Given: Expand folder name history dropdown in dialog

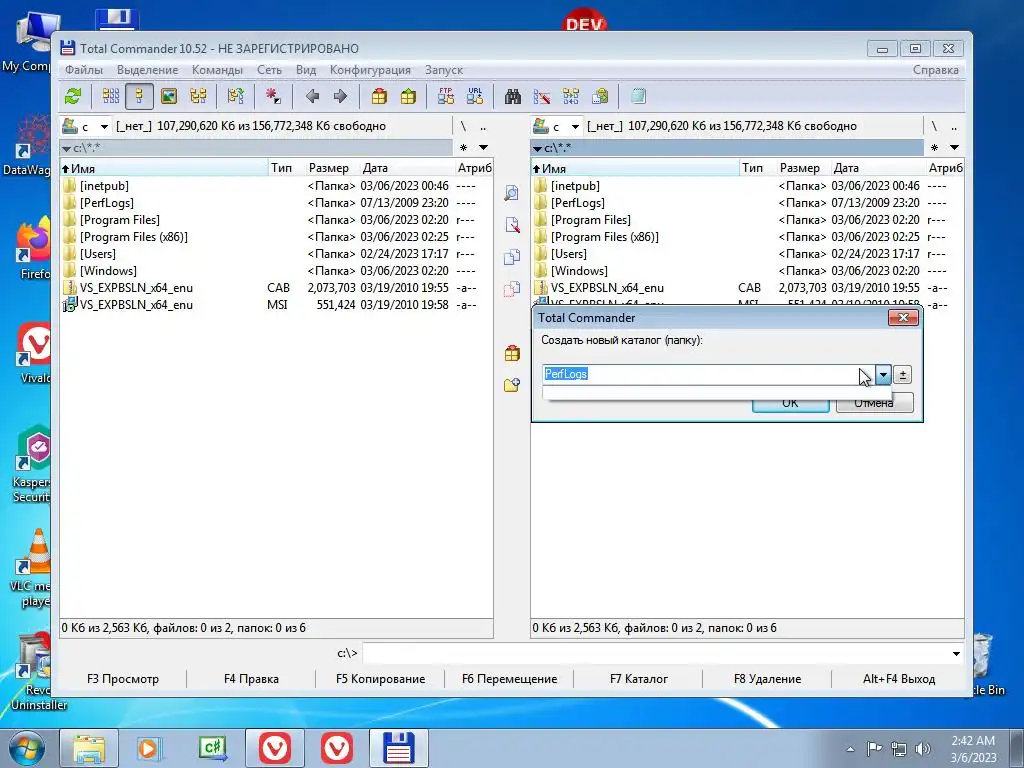Looking at the screenshot, I should pos(883,375).
